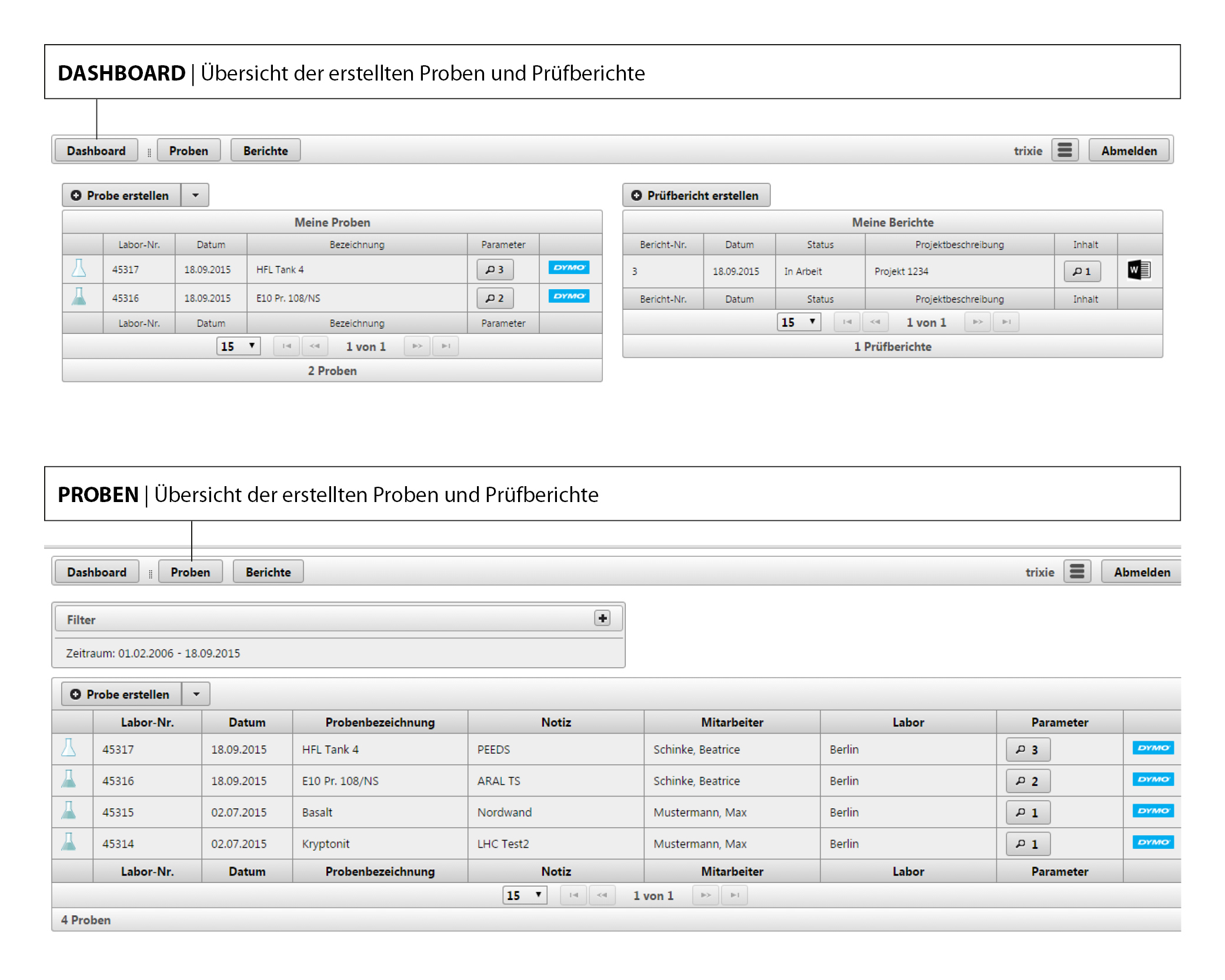Image resolution: width=1225 pixels, height=980 pixels.
Task: Open Inhalt magnifier button for Projekt 1234
Action: coord(1082,272)
